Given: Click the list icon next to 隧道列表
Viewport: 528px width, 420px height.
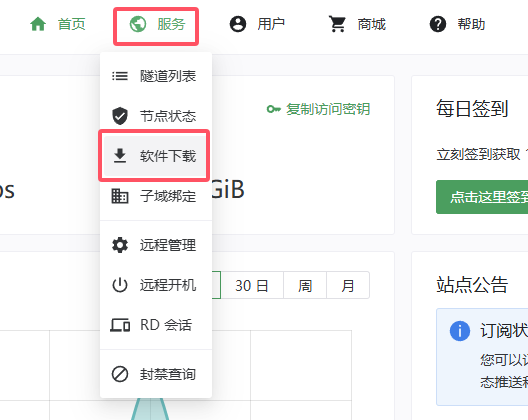Looking at the screenshot, I should [x=120, y=76].
